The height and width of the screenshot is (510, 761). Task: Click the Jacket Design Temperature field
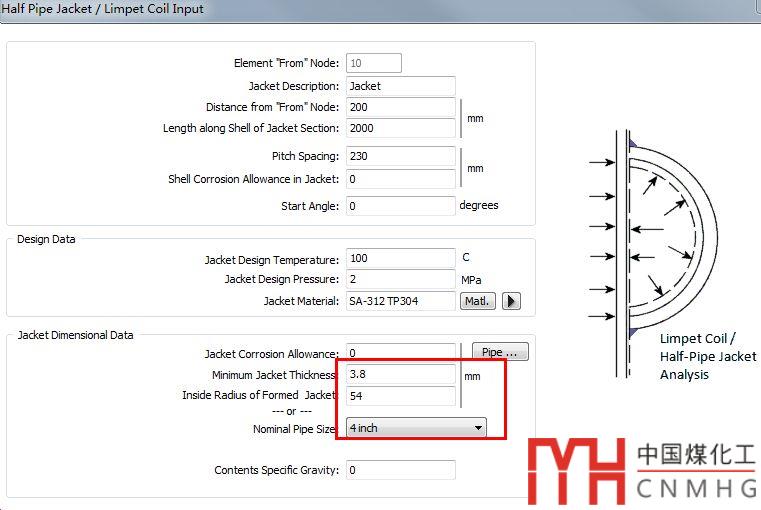coord(400,259)
